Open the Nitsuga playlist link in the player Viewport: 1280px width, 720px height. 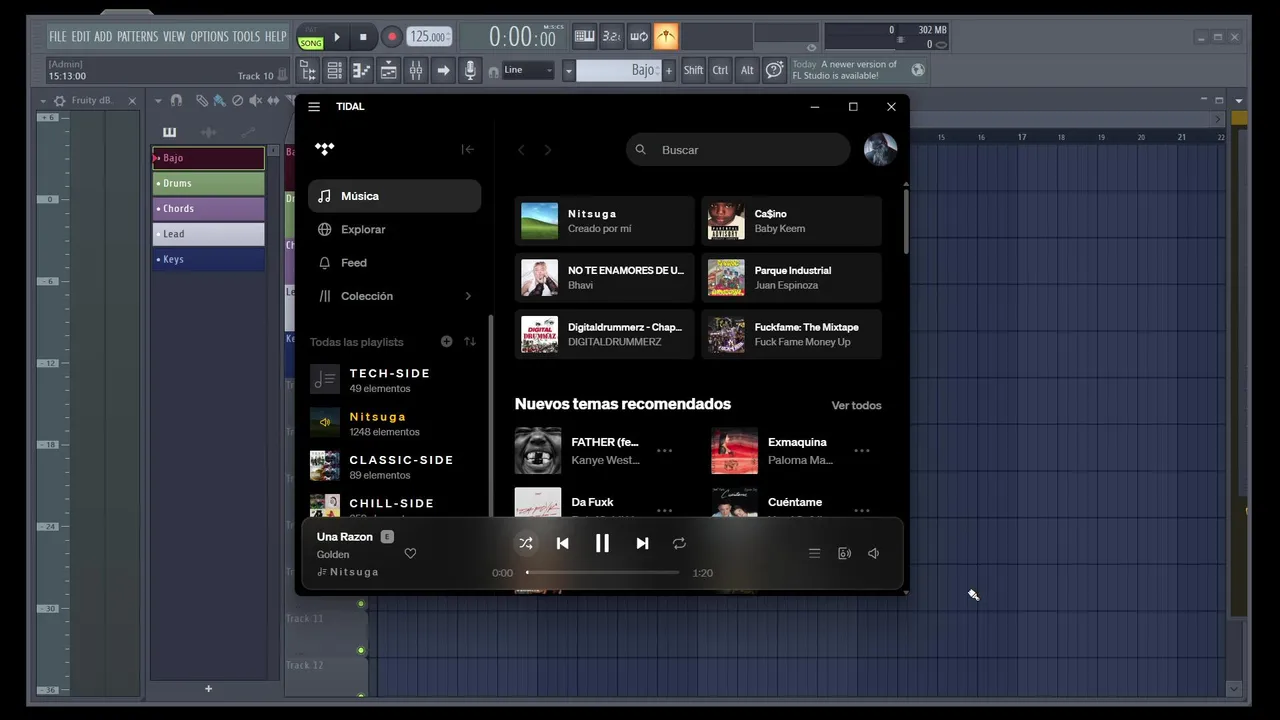click(x=354, y=572)
